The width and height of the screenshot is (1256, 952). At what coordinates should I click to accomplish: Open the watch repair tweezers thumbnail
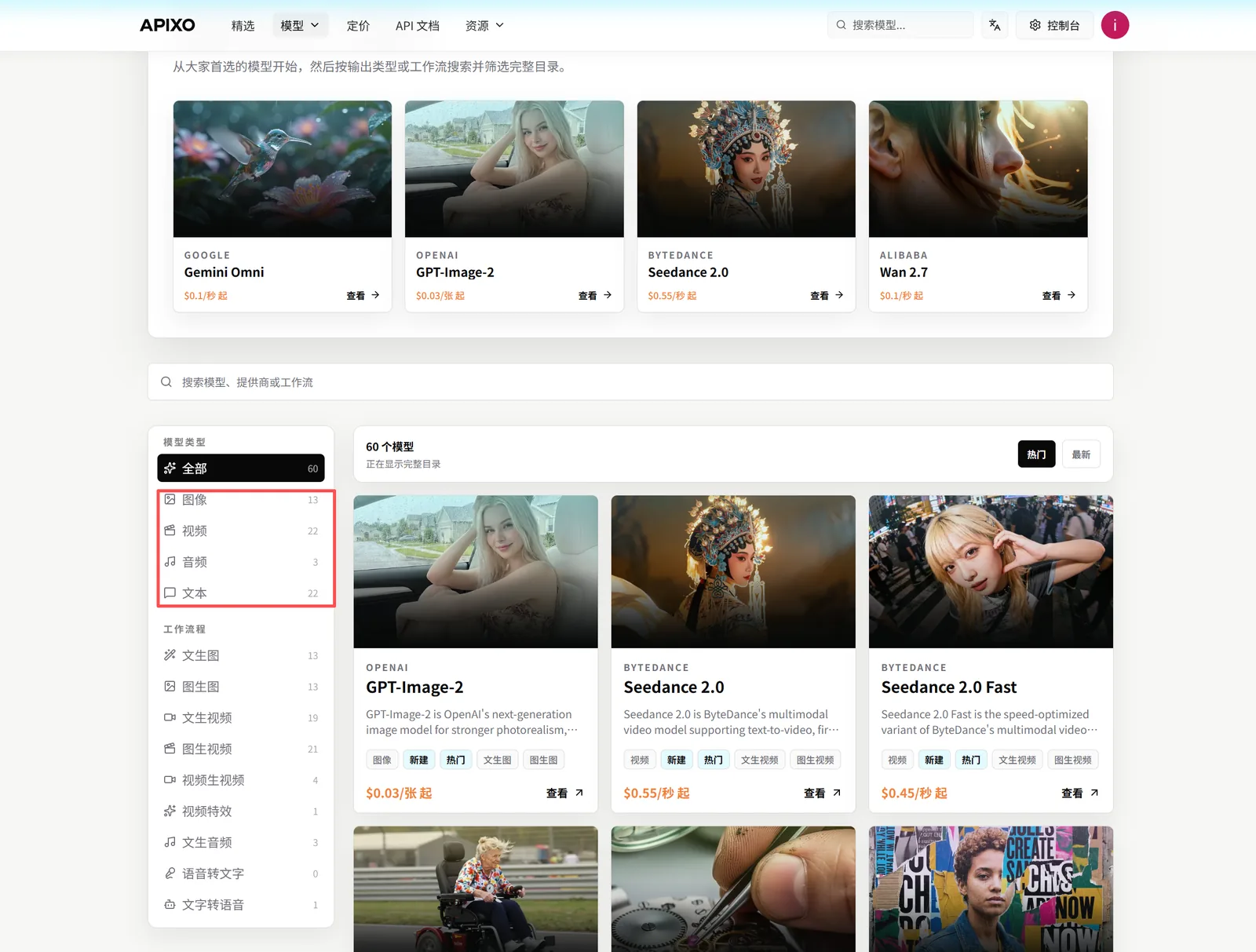coord(733,889)
